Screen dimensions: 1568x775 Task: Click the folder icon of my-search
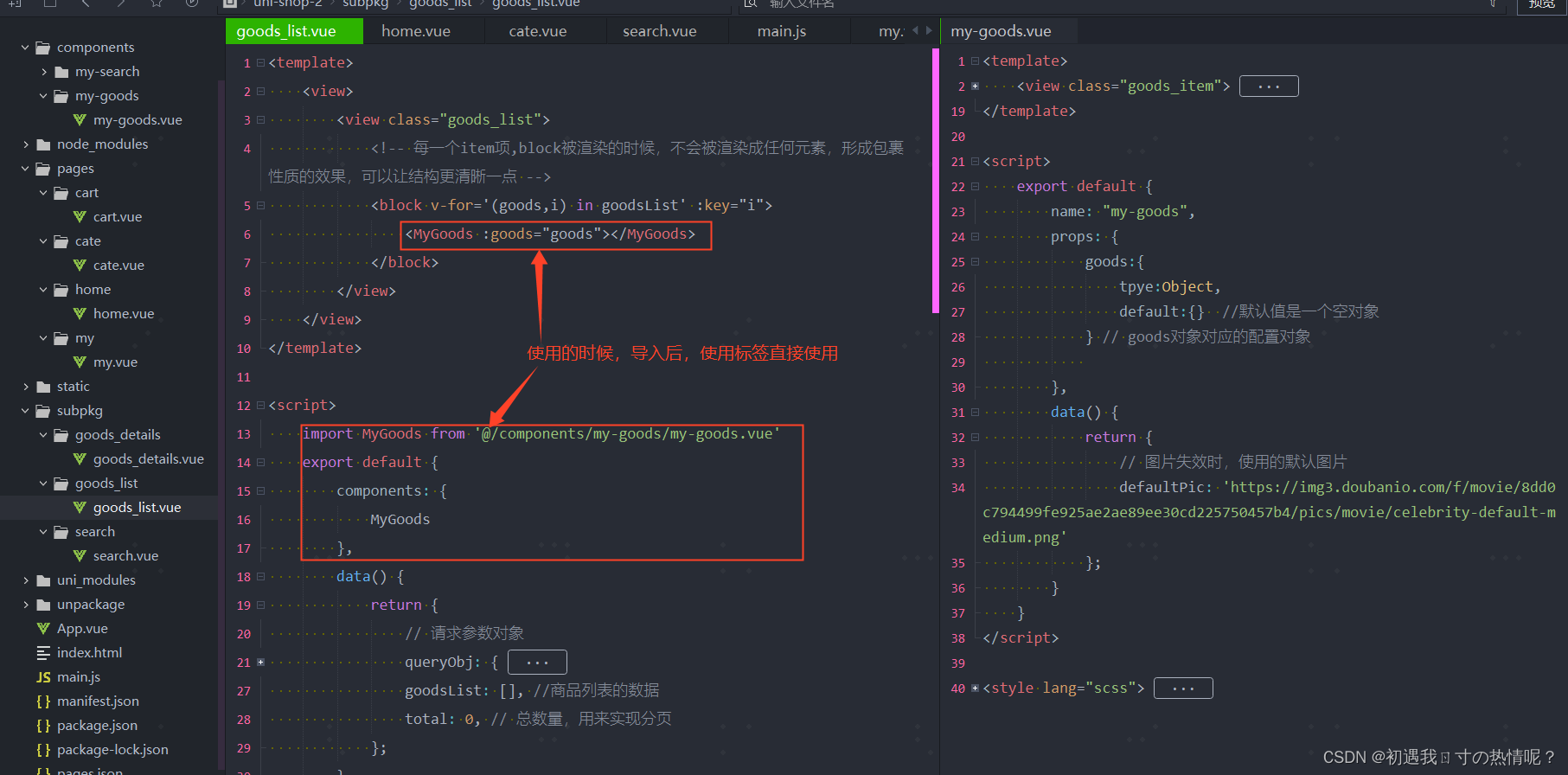click(61, 72)
